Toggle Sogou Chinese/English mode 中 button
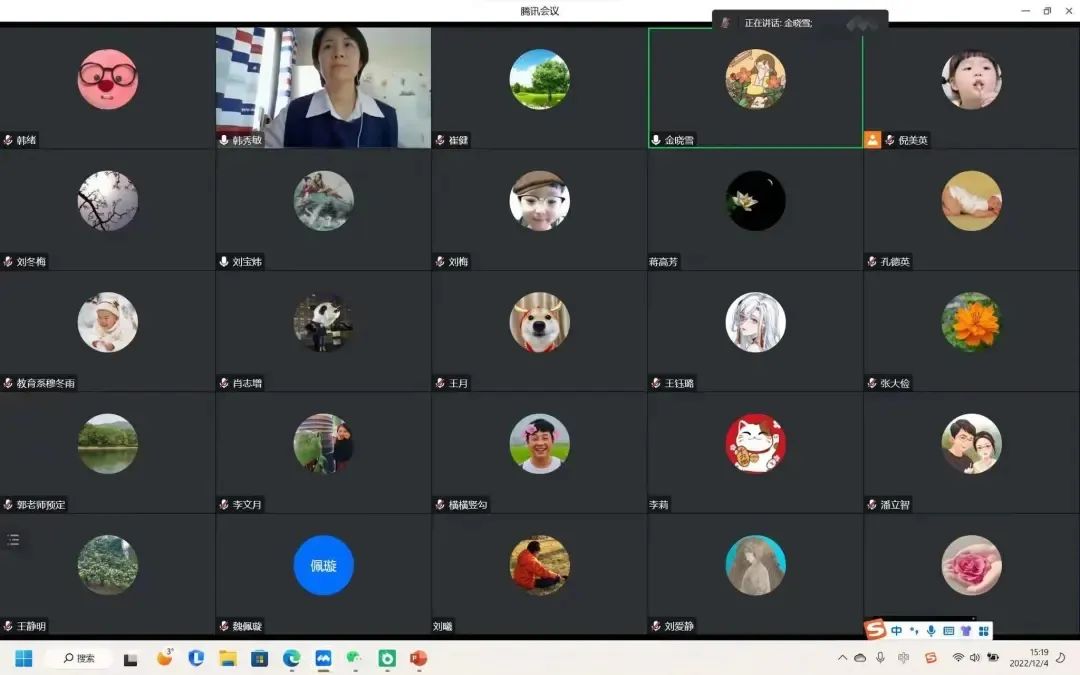 (x=897, y=631)
